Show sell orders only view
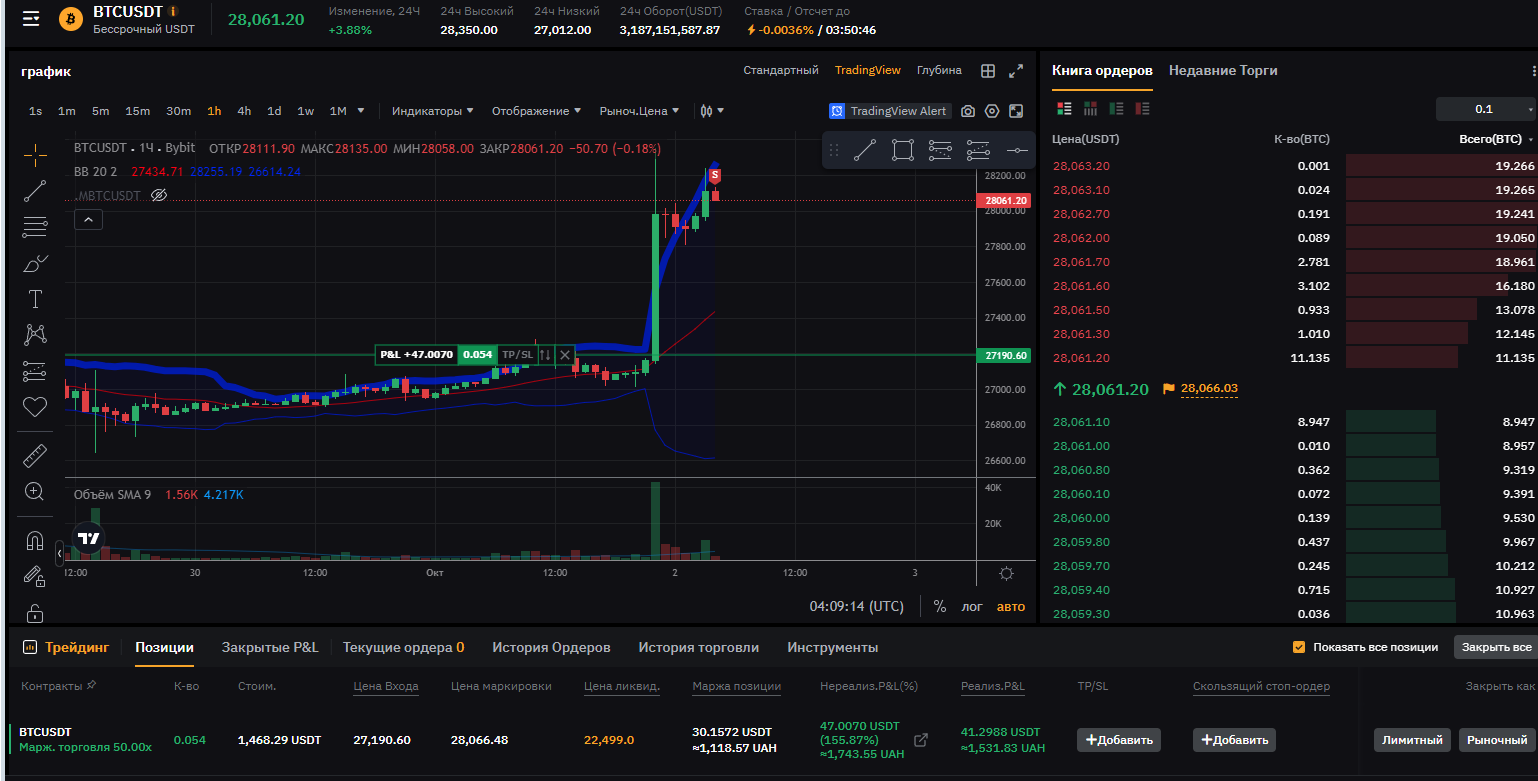 point(1143,108)
